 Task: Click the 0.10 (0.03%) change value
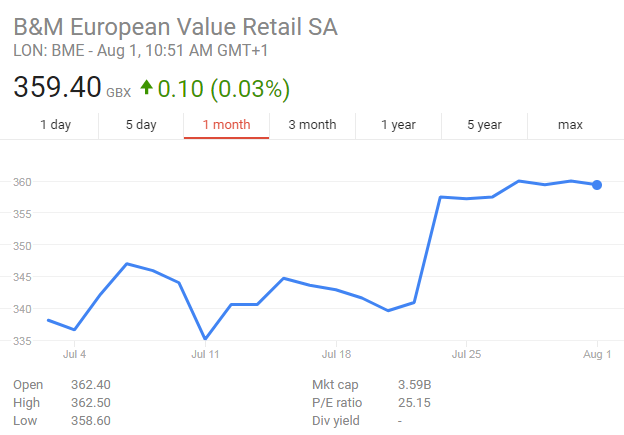pyautogui.click(x=223, y=88)
